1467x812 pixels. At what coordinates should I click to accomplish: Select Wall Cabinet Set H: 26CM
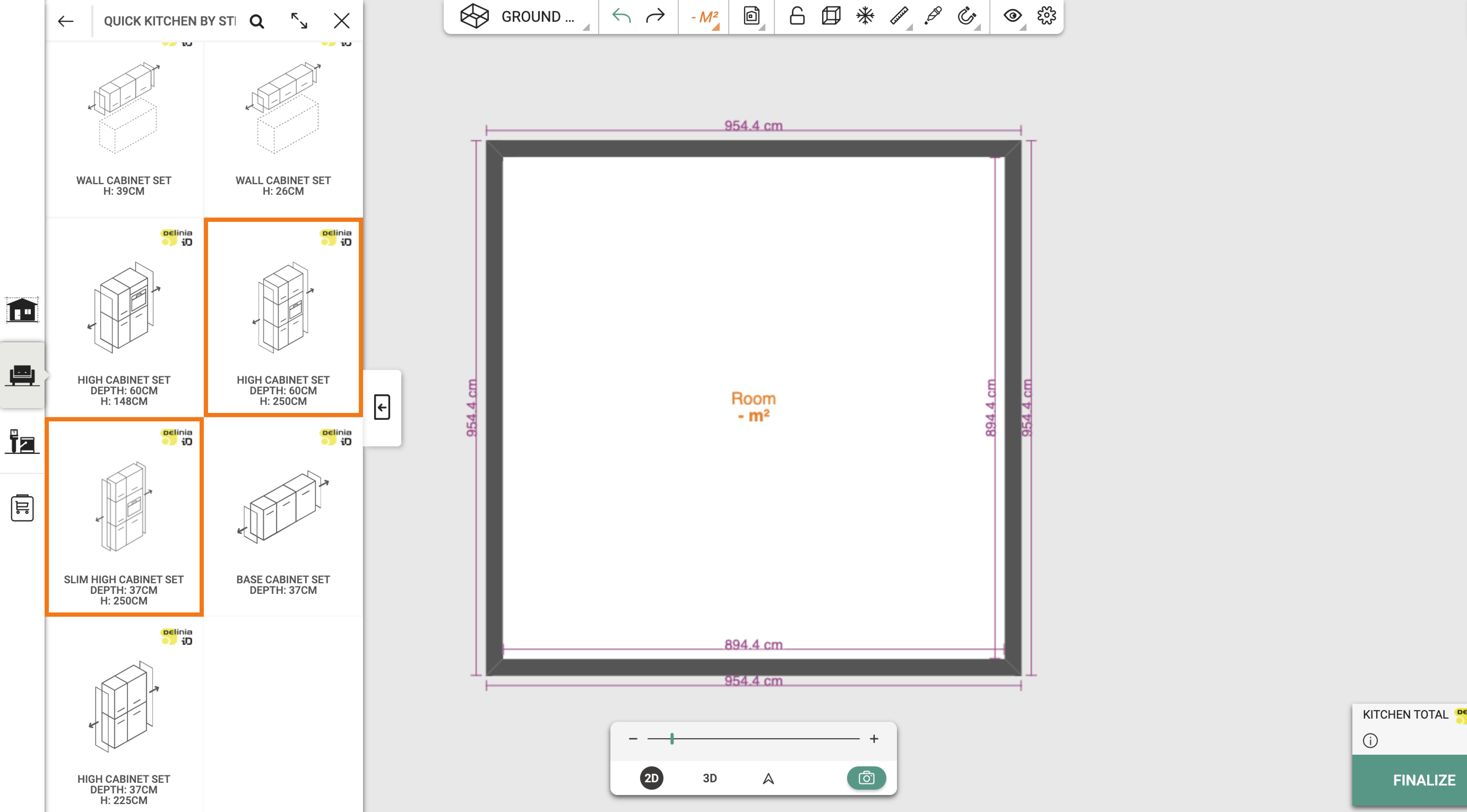coord(283,130)
